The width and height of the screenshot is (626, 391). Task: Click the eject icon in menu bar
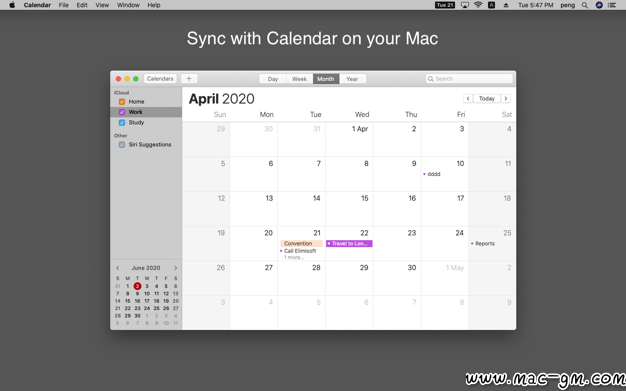point(506,5)
